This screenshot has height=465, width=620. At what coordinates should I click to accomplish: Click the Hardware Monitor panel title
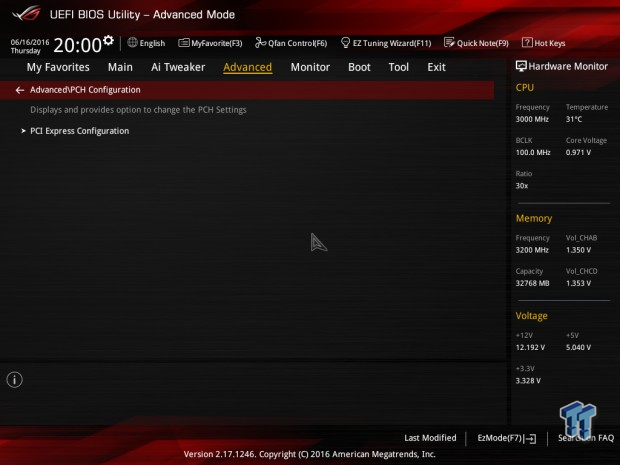tap(568, 66)
